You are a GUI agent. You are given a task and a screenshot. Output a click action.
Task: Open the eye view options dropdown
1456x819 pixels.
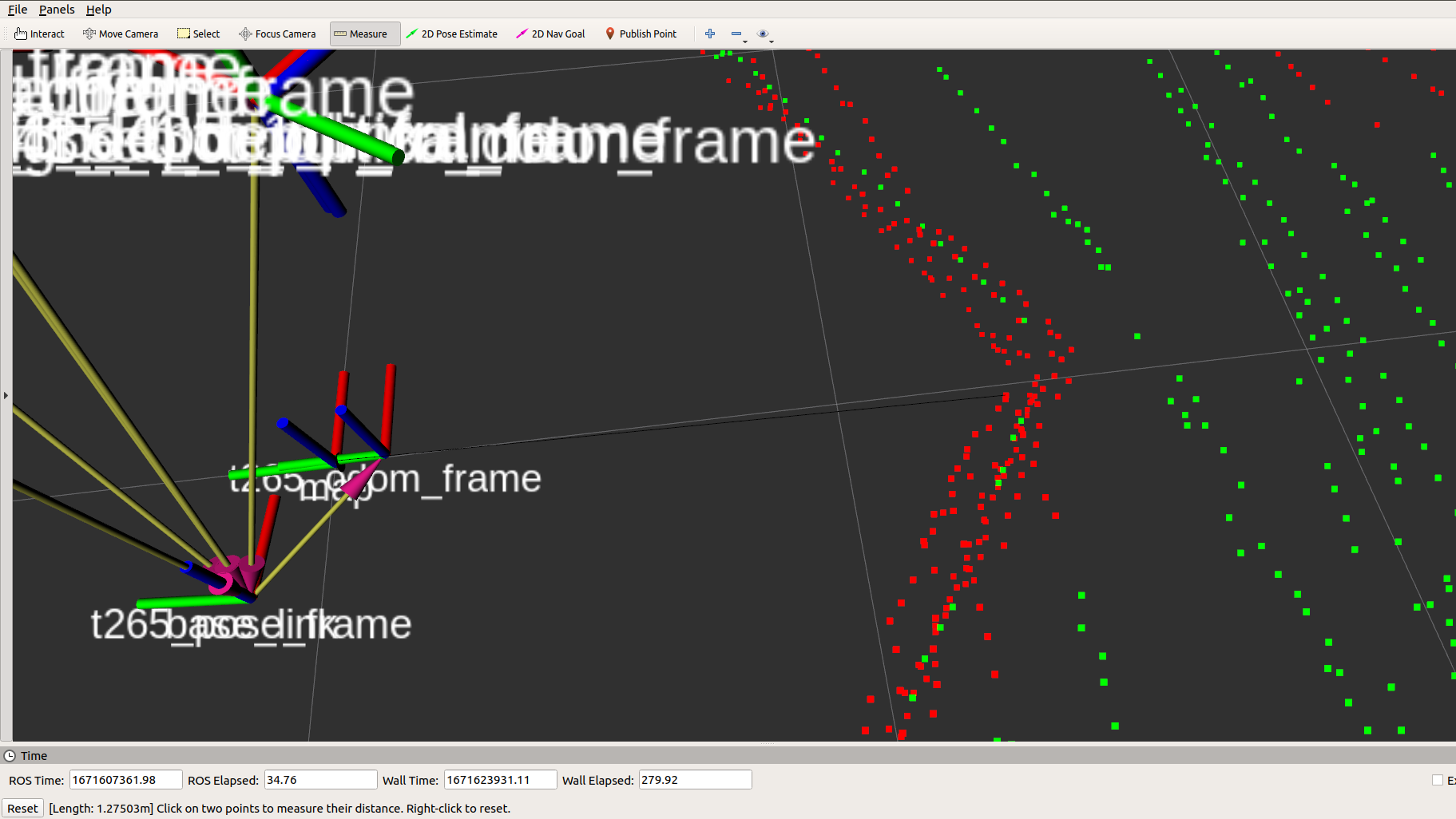(764, 34)
